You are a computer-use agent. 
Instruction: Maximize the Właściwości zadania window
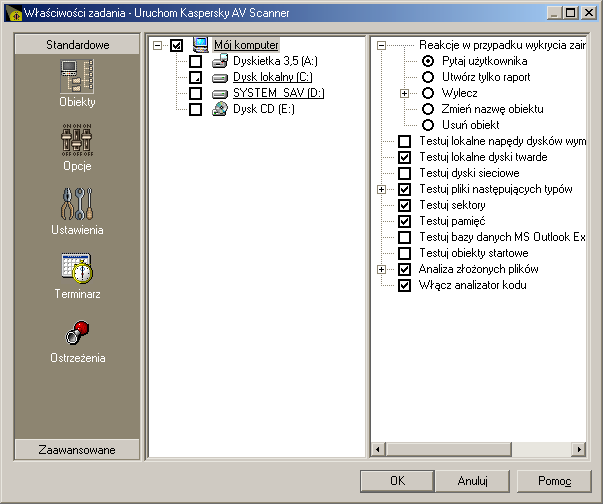click(x=571, y=13)
